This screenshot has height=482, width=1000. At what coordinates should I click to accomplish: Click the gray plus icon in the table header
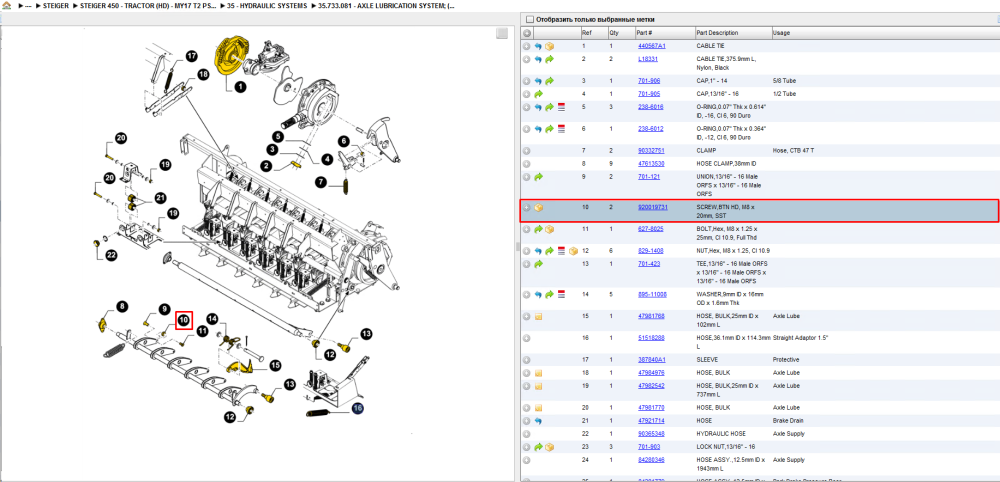click(527, 33)
